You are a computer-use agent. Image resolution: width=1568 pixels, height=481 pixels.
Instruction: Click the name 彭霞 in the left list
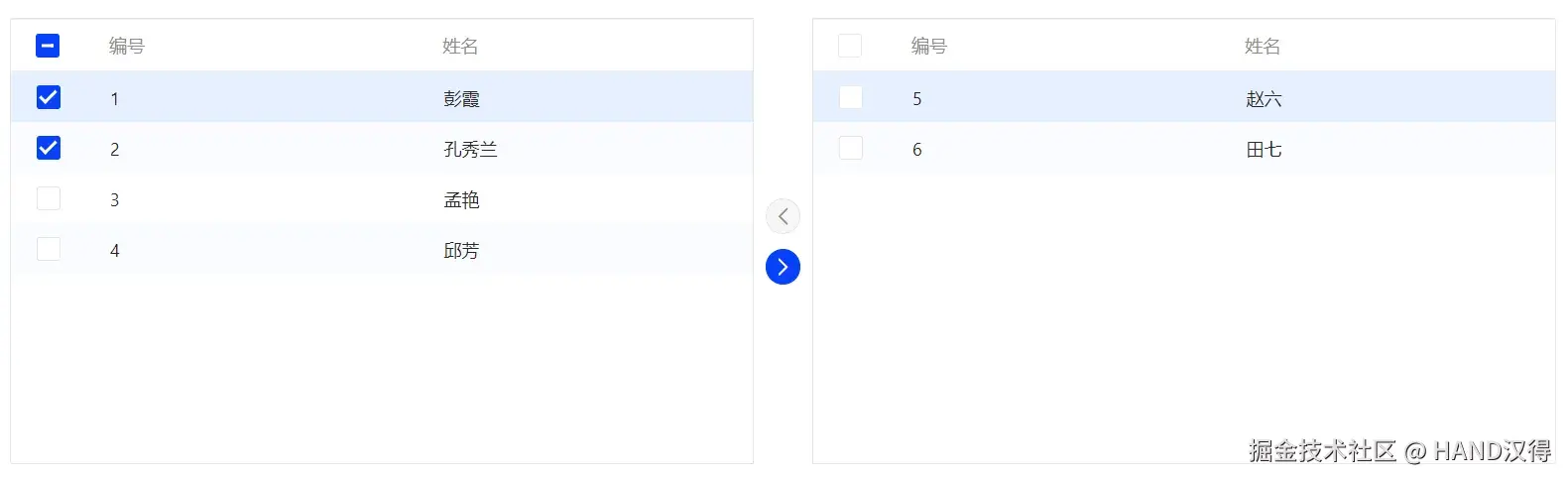[461, 99]
